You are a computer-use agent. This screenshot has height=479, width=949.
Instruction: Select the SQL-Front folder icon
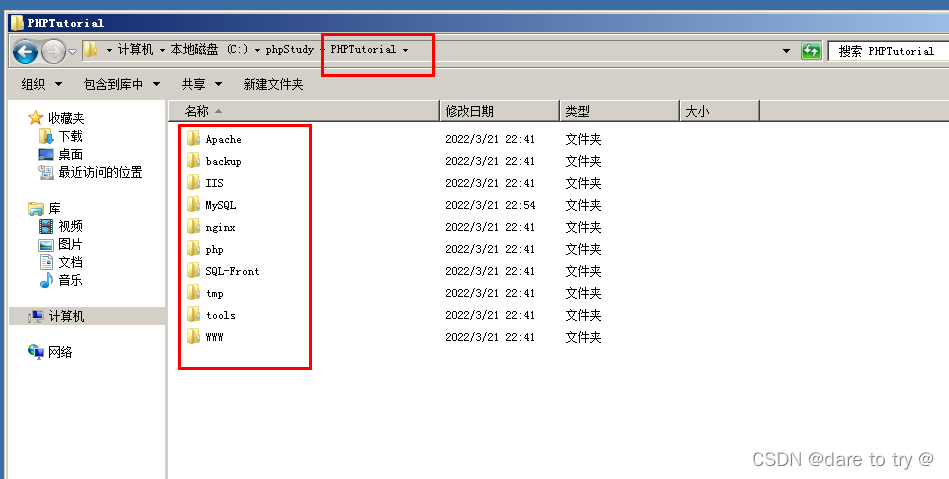pyautogui.click(x=194, y=271)
